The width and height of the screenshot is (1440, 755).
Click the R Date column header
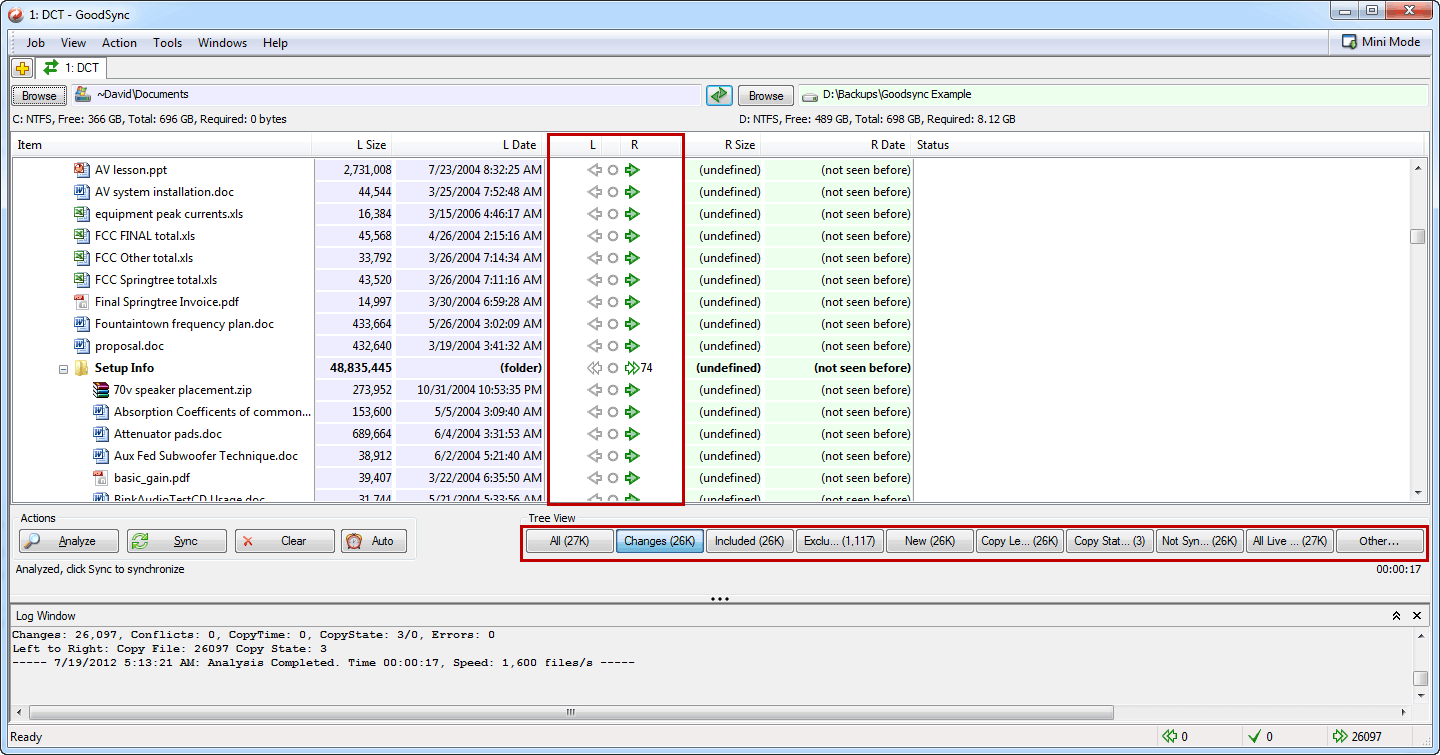click(836, 145)
